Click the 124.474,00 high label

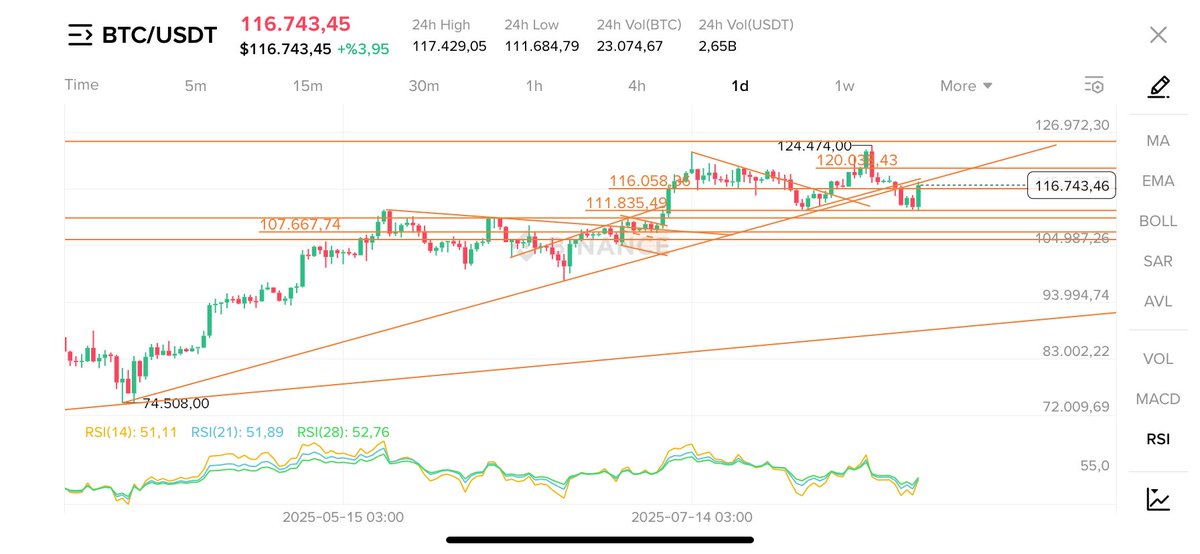[814, 146]
